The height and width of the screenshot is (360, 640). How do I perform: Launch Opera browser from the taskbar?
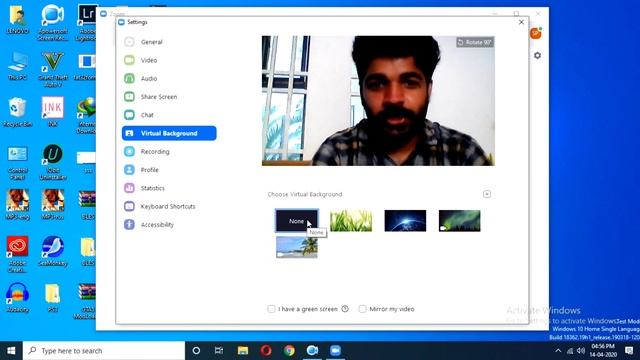point(266,351)
